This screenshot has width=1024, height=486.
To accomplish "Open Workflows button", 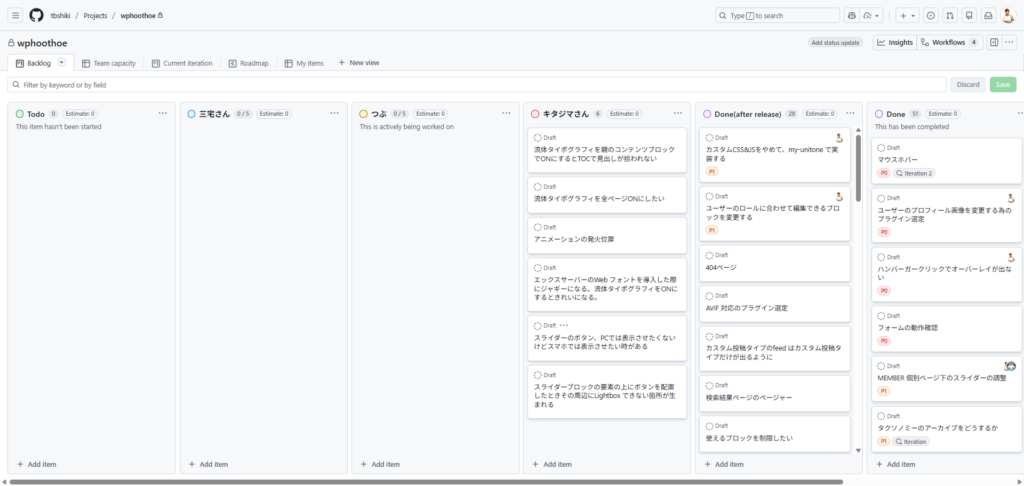I will click(x=950, y=42).
